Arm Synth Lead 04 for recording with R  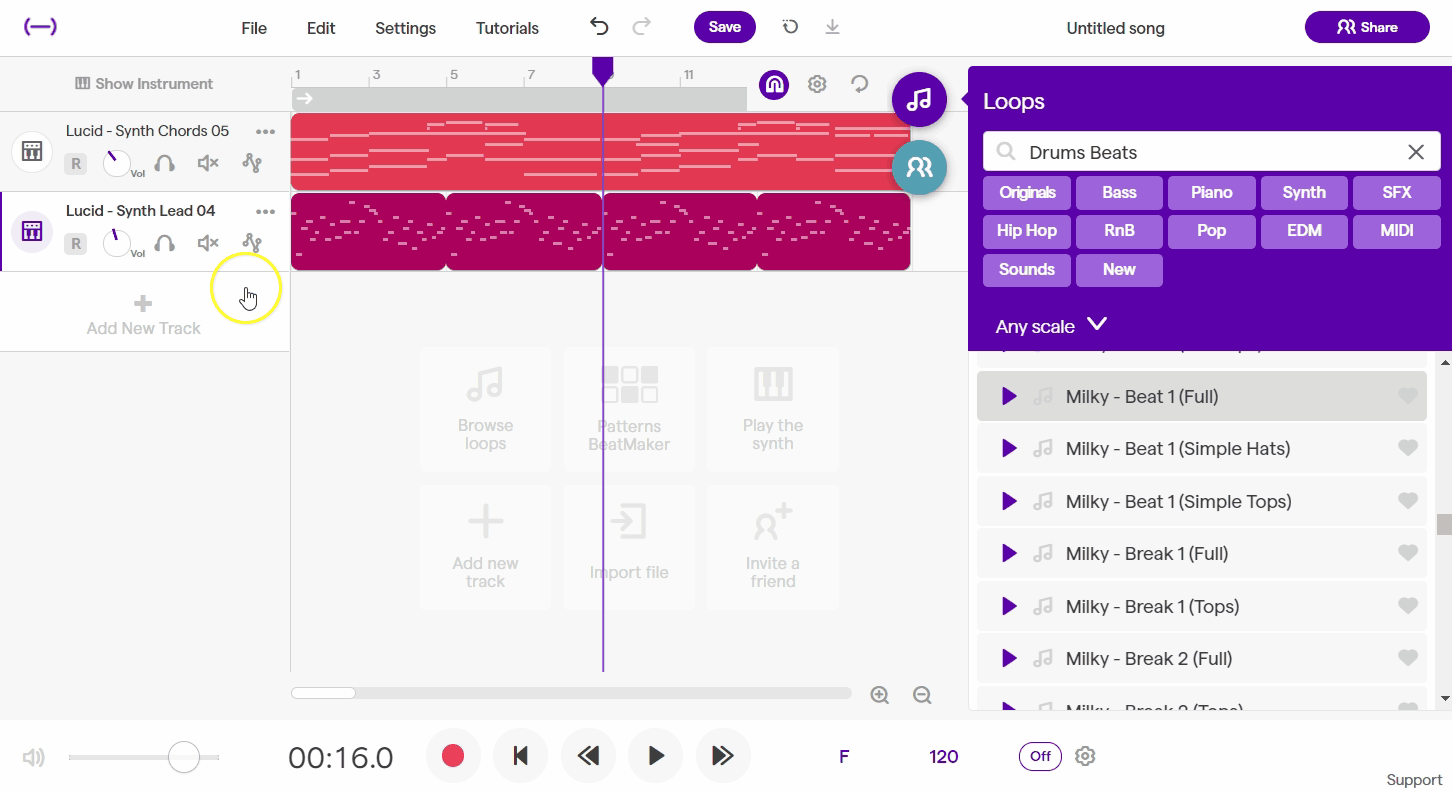(76, 243)
